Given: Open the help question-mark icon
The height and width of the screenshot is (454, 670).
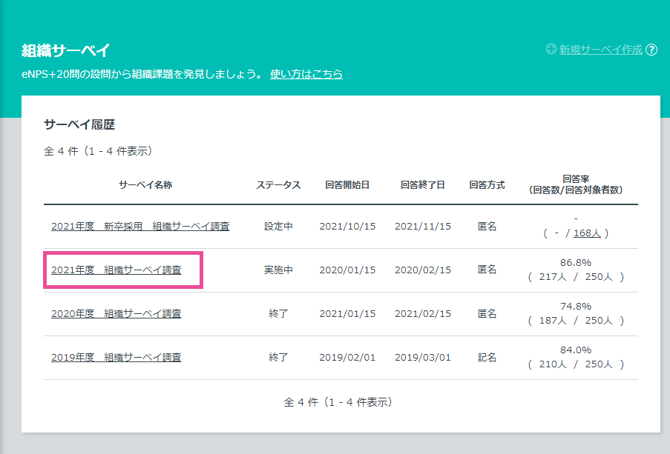Looking at the screenshot, I should (x=651, y=50).
